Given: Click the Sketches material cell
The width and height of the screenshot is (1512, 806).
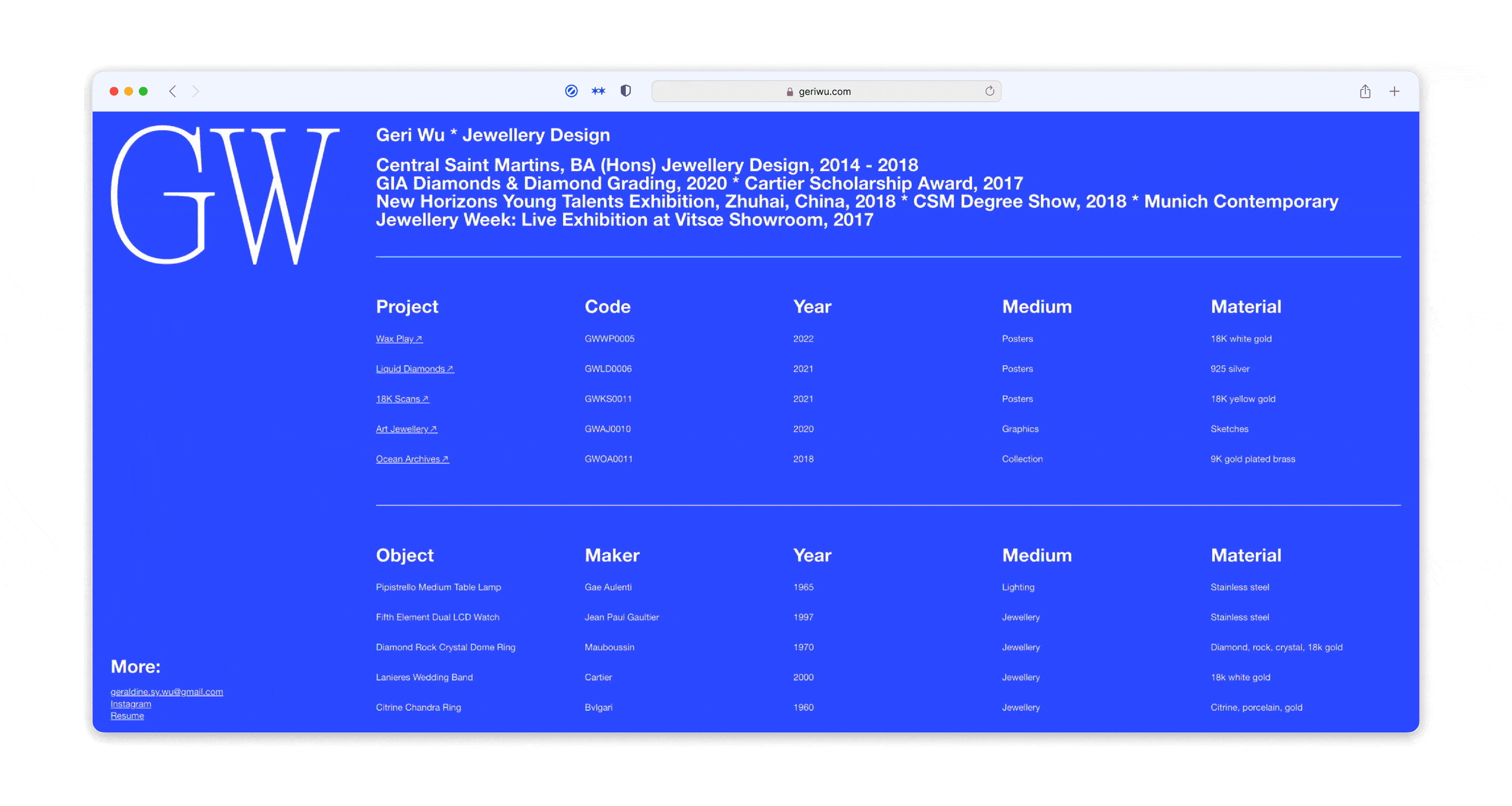Looking at the screenshot, I should [1229, 429].
